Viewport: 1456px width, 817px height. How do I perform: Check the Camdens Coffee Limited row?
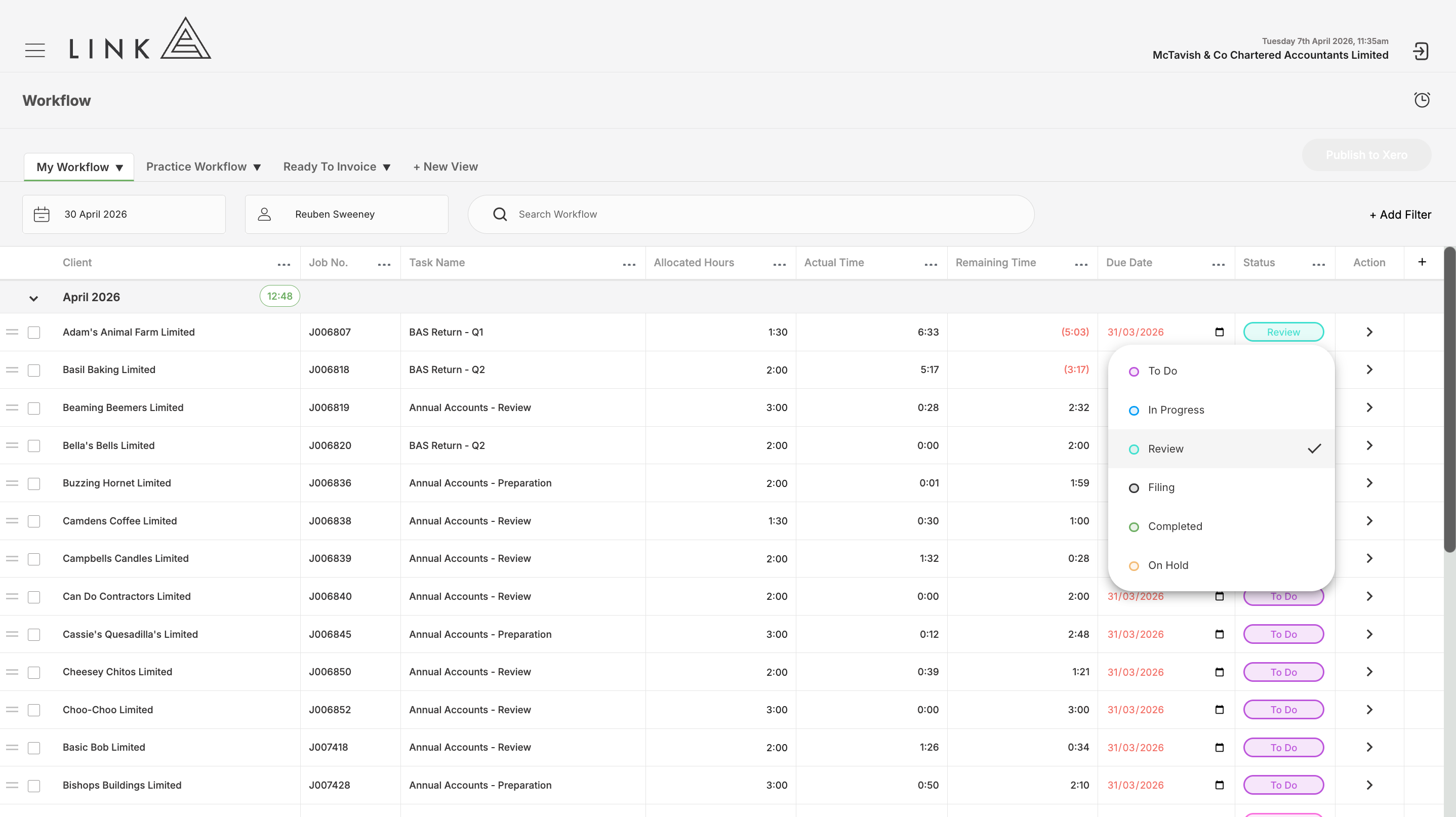[x=34, y=521]
